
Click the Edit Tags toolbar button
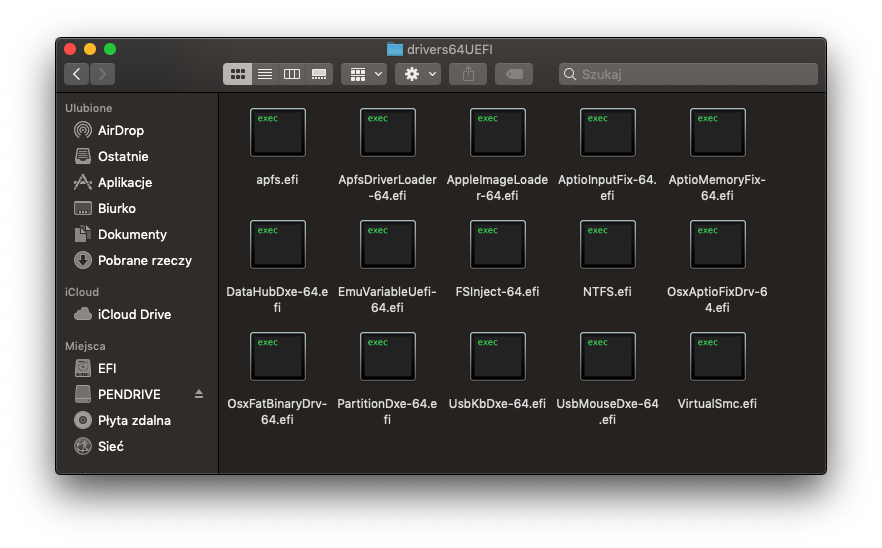coord(514,74)
